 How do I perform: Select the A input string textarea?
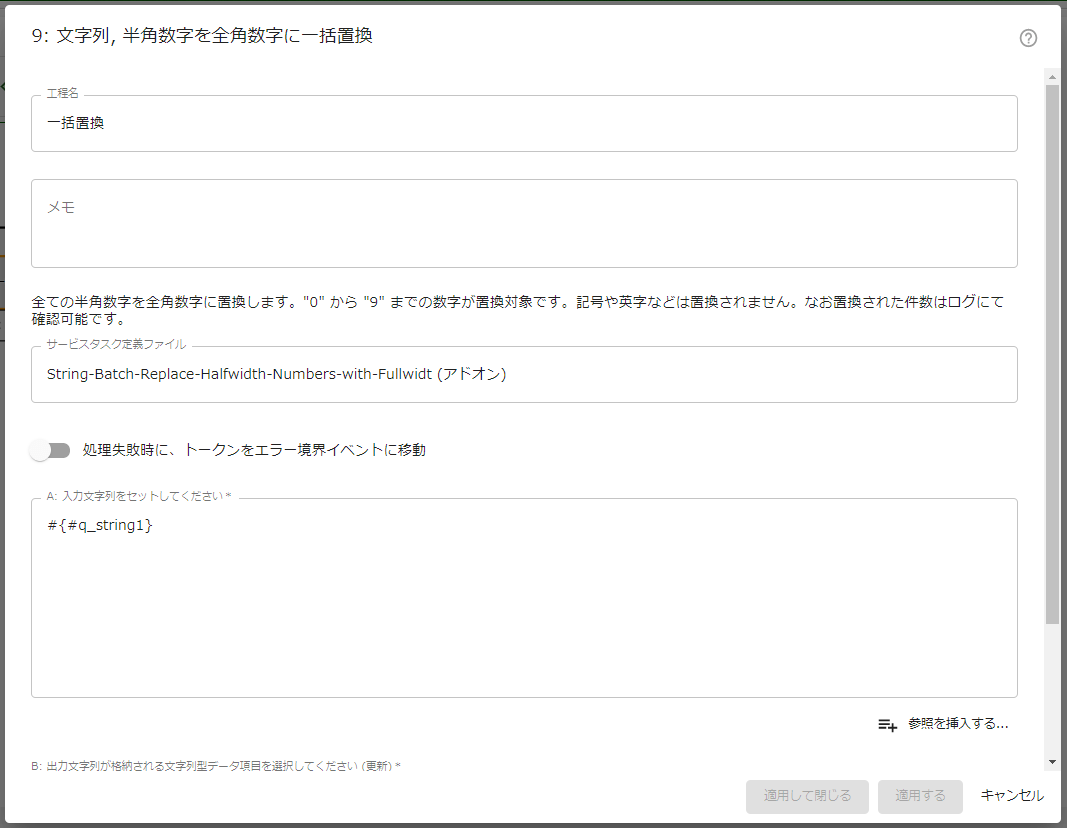pos(523,600)
